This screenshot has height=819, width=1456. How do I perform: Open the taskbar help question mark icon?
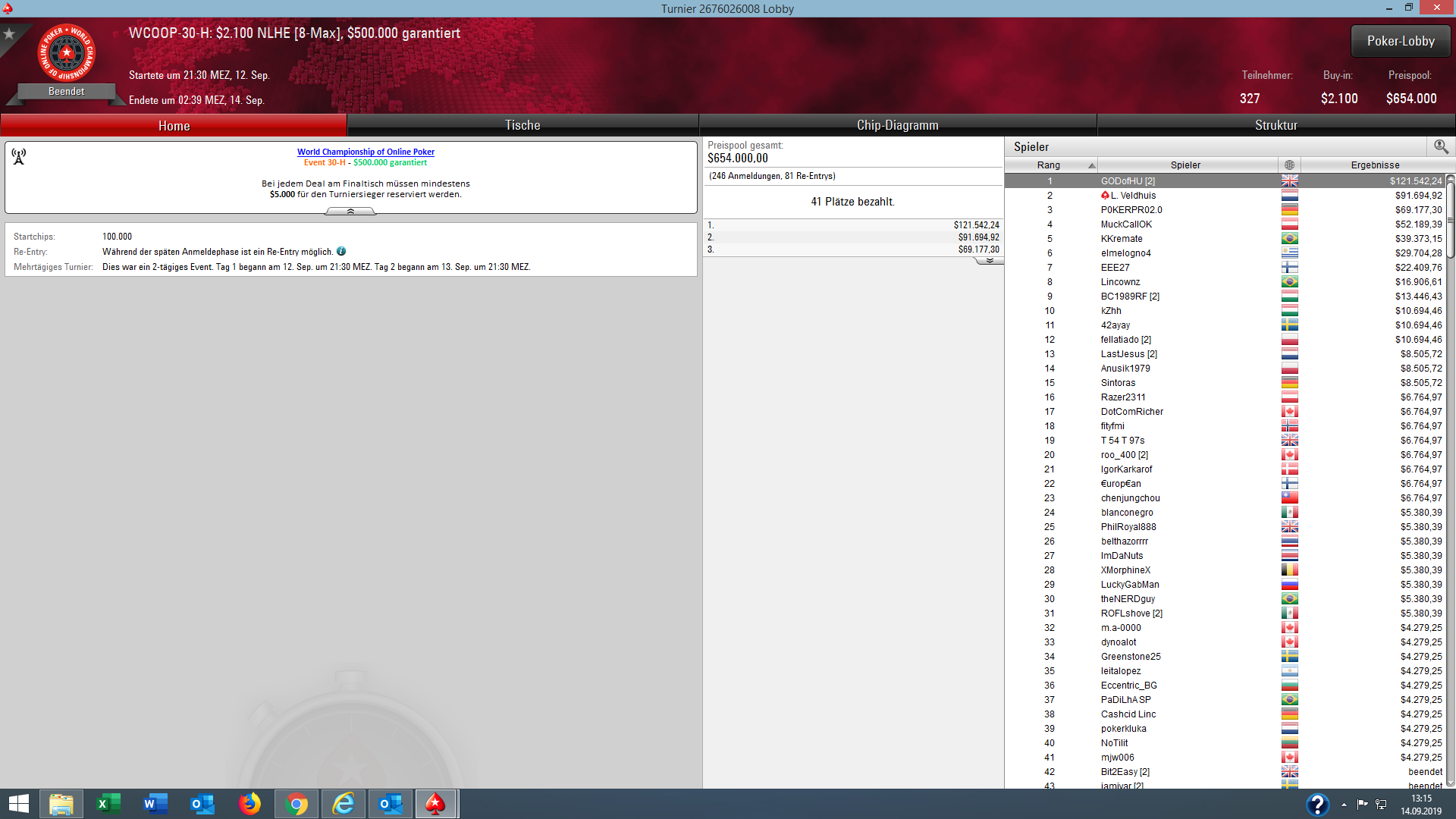point(1317,804)
